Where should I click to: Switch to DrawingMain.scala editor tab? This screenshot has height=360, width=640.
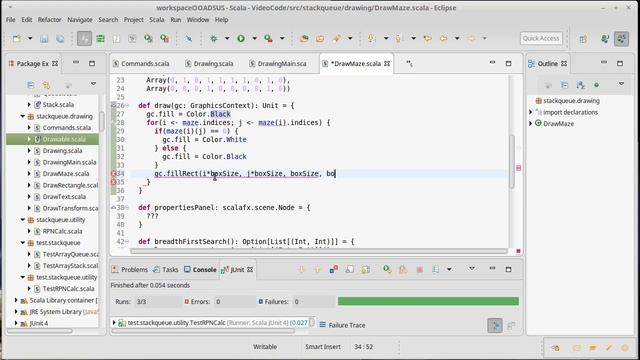278,64
